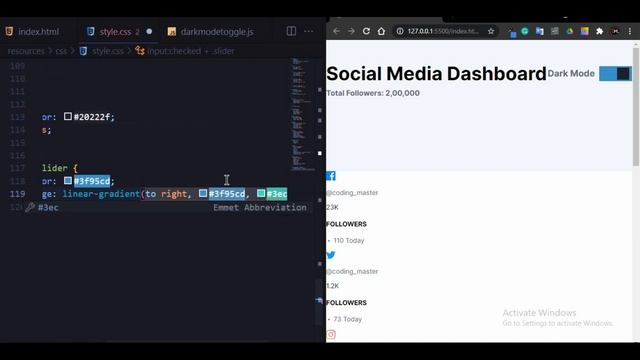Click the 'to right' gradient direction text

coord(166,194)
